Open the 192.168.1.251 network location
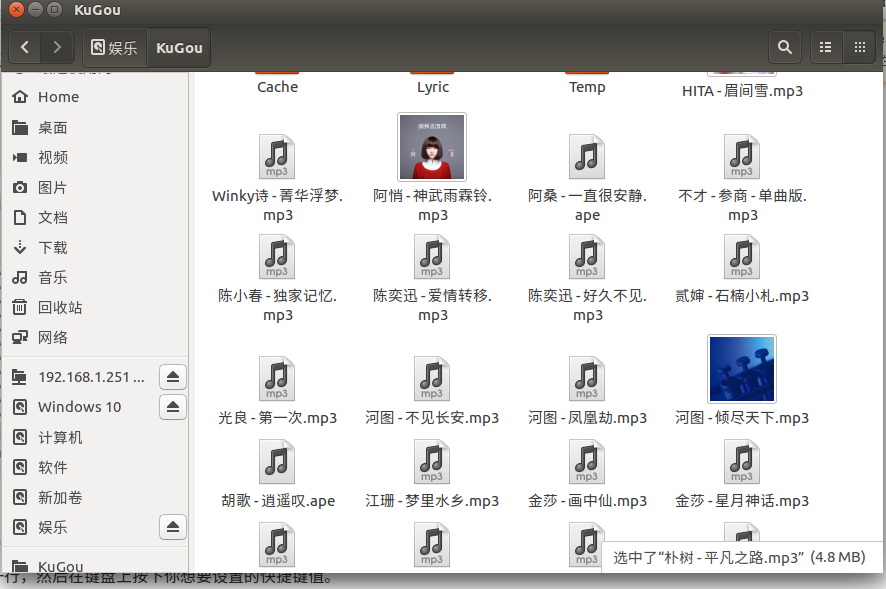Screen dimensions: 886x589 point(79,377)
